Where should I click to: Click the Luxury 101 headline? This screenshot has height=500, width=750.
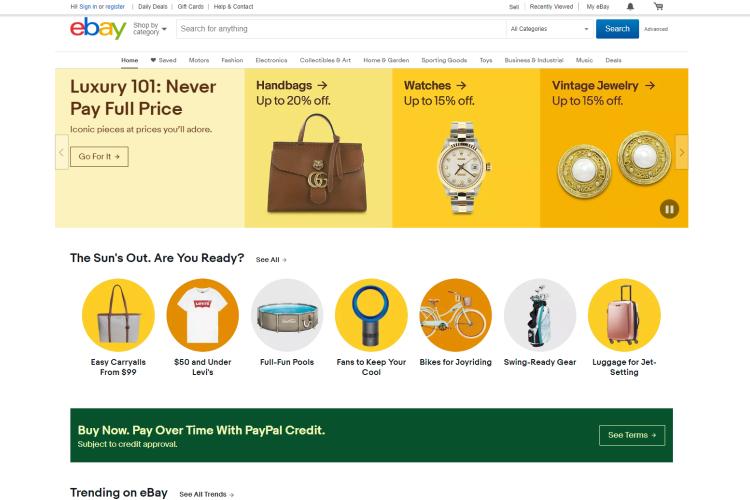tap(143, 98)
